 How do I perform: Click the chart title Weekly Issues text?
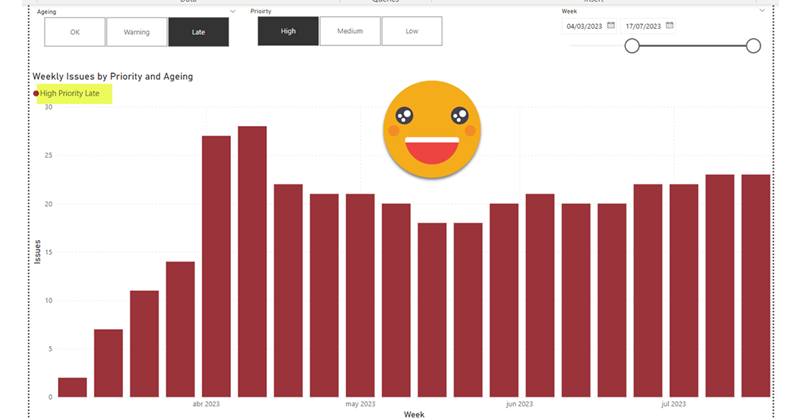tap(112, 76)
